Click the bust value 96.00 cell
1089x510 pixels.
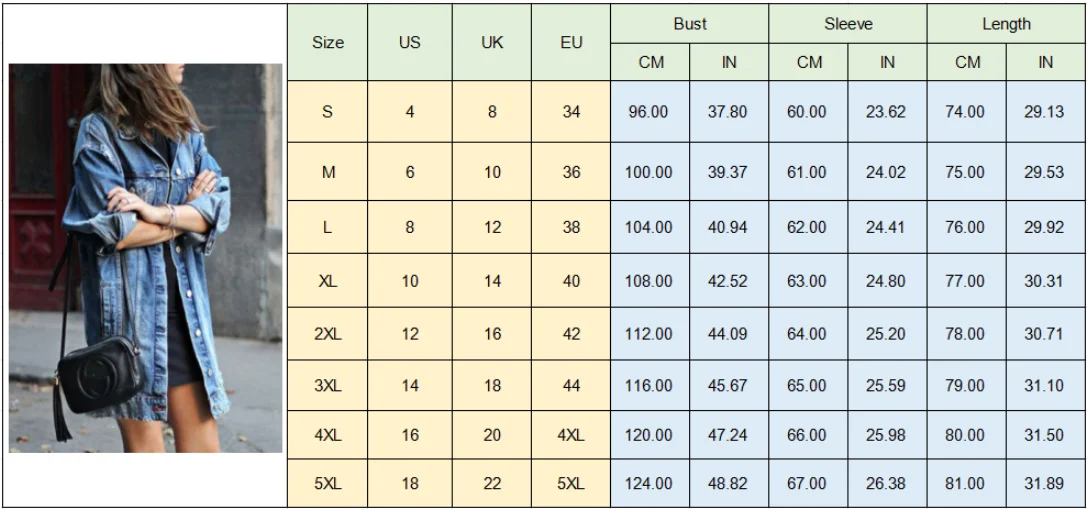[649, 112]
